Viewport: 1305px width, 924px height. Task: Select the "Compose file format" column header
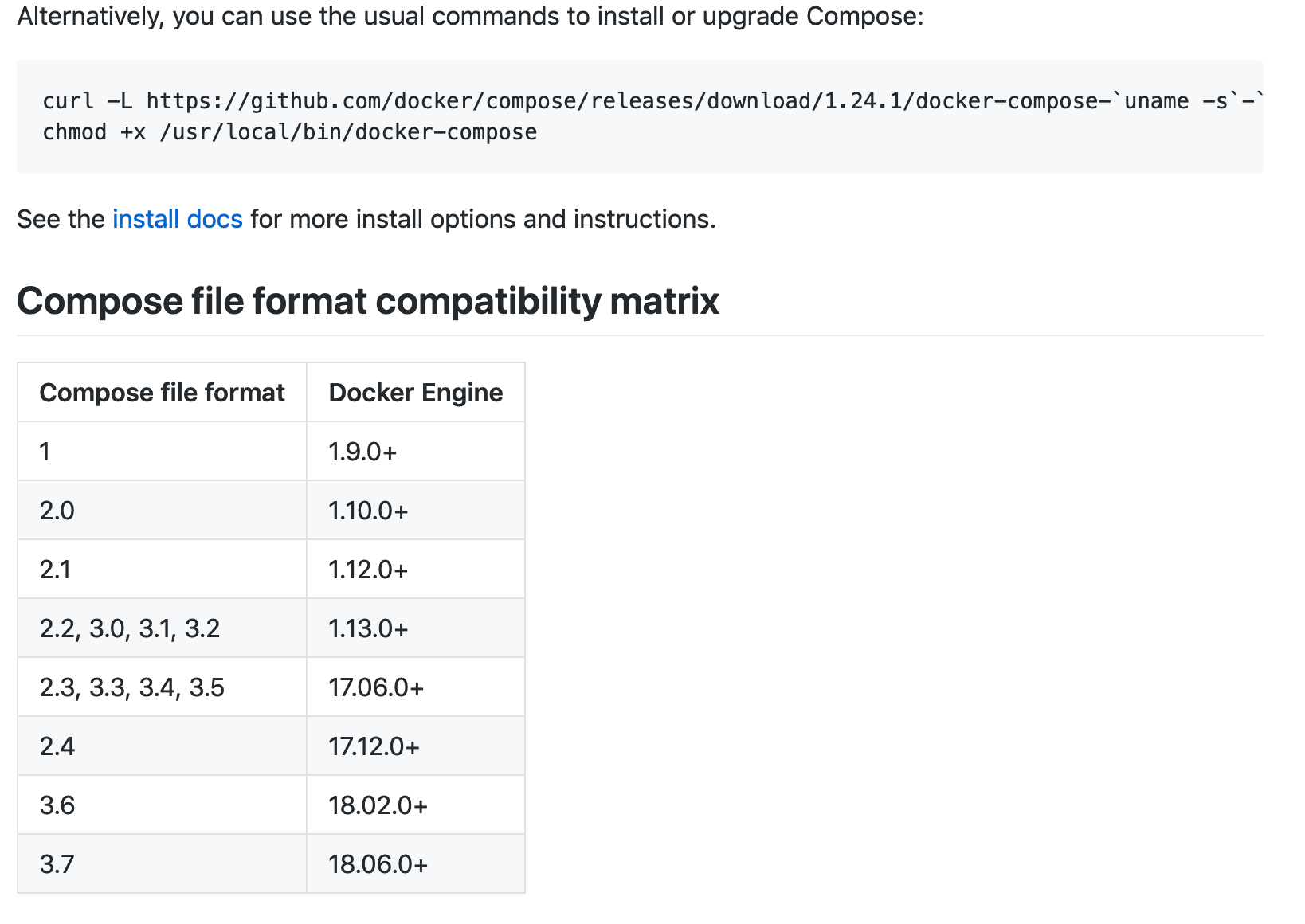tap(162, 393)
